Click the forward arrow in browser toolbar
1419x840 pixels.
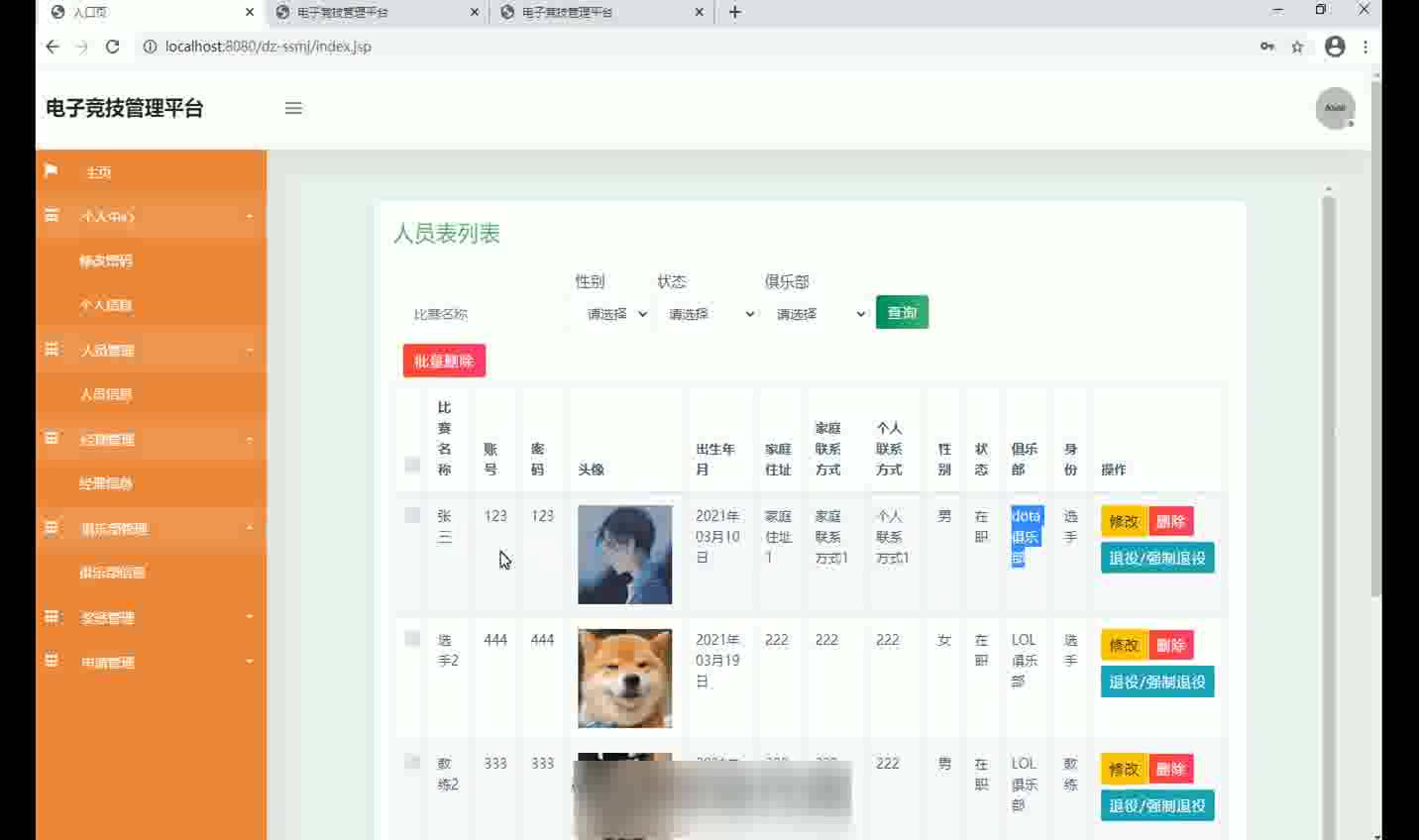(82, 47)
